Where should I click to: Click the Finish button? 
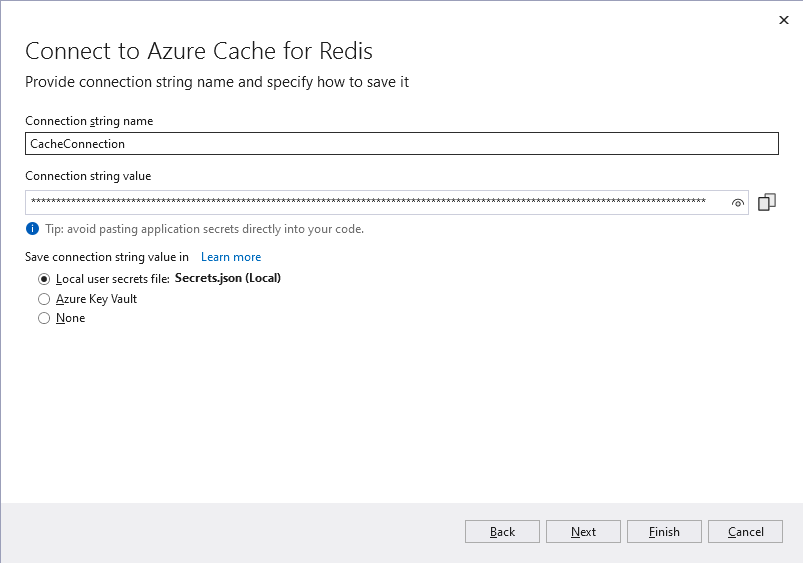(x=664, y=532)
